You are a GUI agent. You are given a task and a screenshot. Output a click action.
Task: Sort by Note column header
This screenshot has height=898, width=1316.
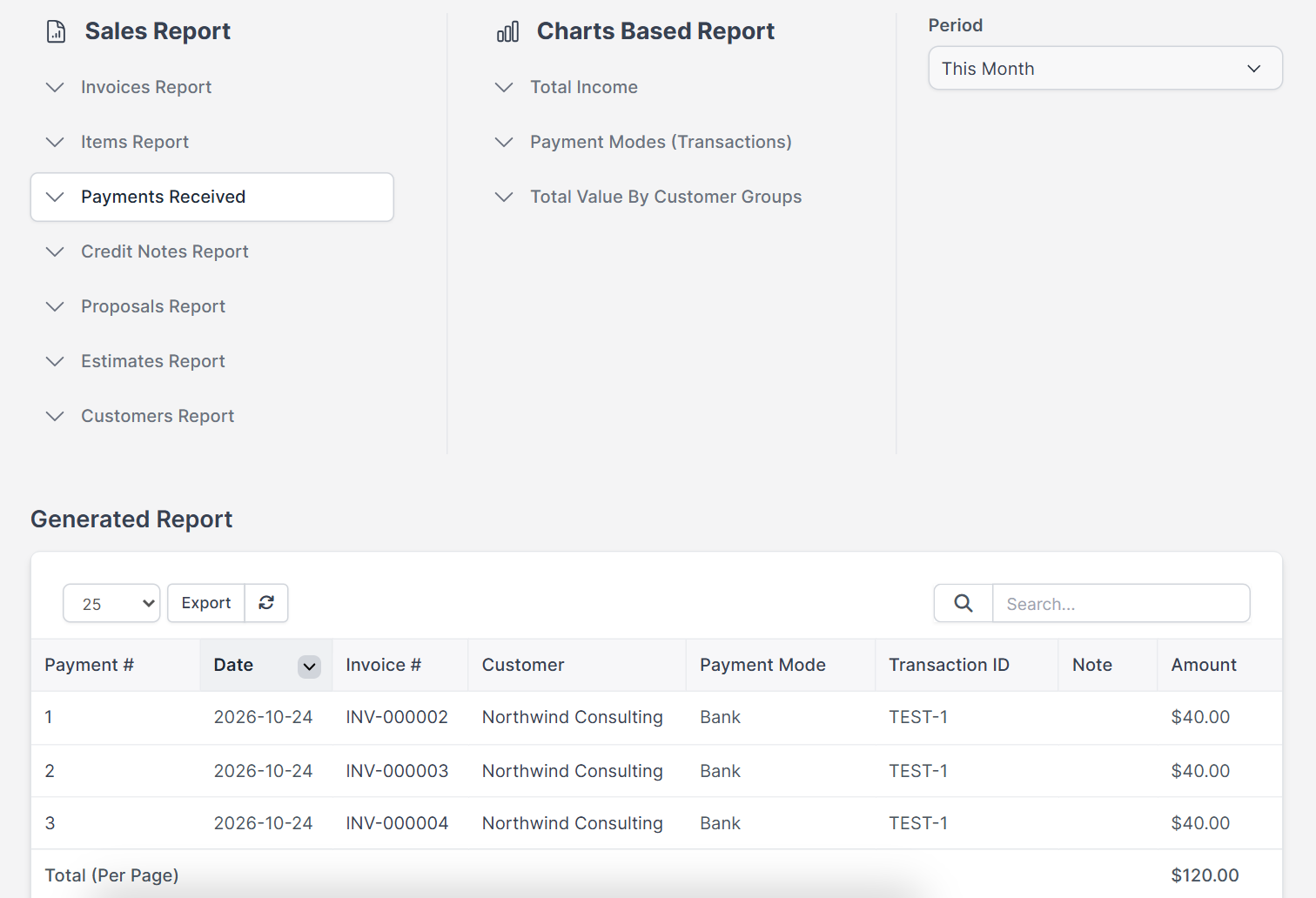pyautogui.click(x=1107, y=665)
